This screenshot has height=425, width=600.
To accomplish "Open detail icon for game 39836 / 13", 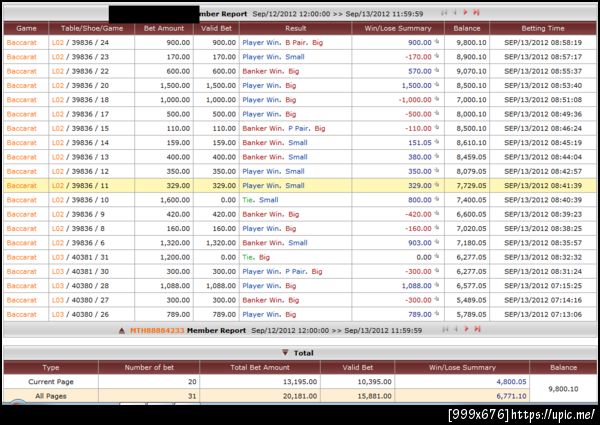I will click(x=437, y=156).
